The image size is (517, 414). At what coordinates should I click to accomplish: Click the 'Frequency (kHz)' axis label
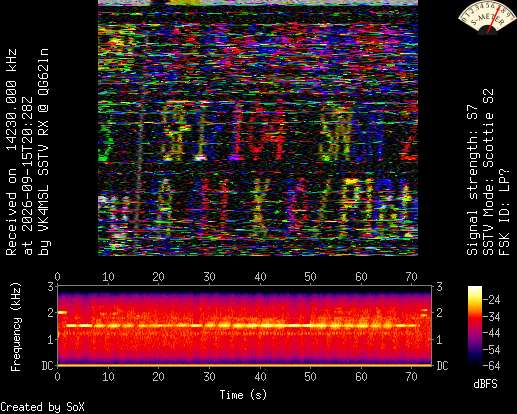[x=15, y=327]
